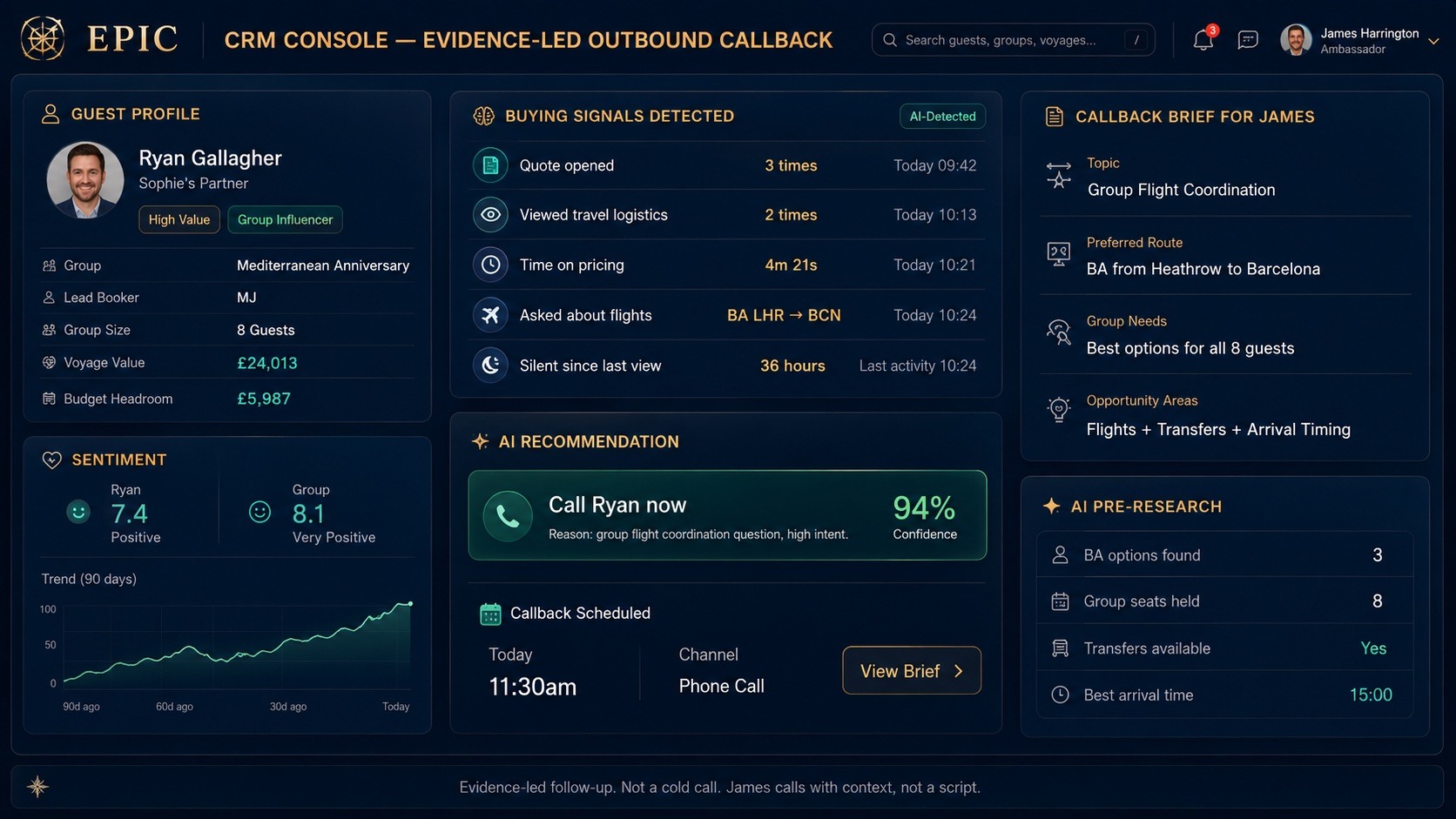Open Ryan Gallagher's profile photo
Screen dimensions: 1456x819
[84, 180]
